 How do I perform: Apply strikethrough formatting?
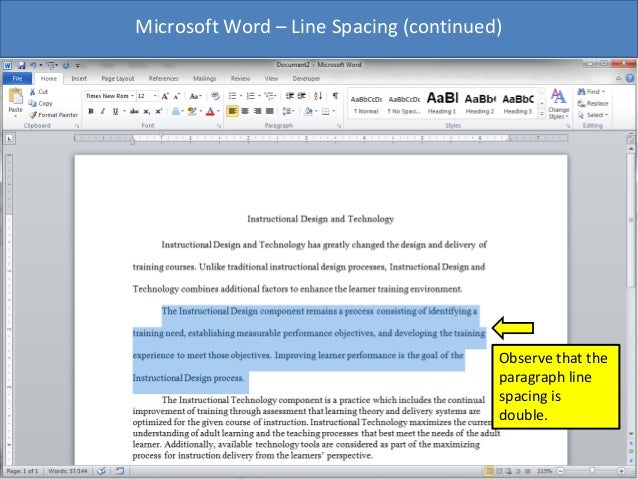point(134,111)
